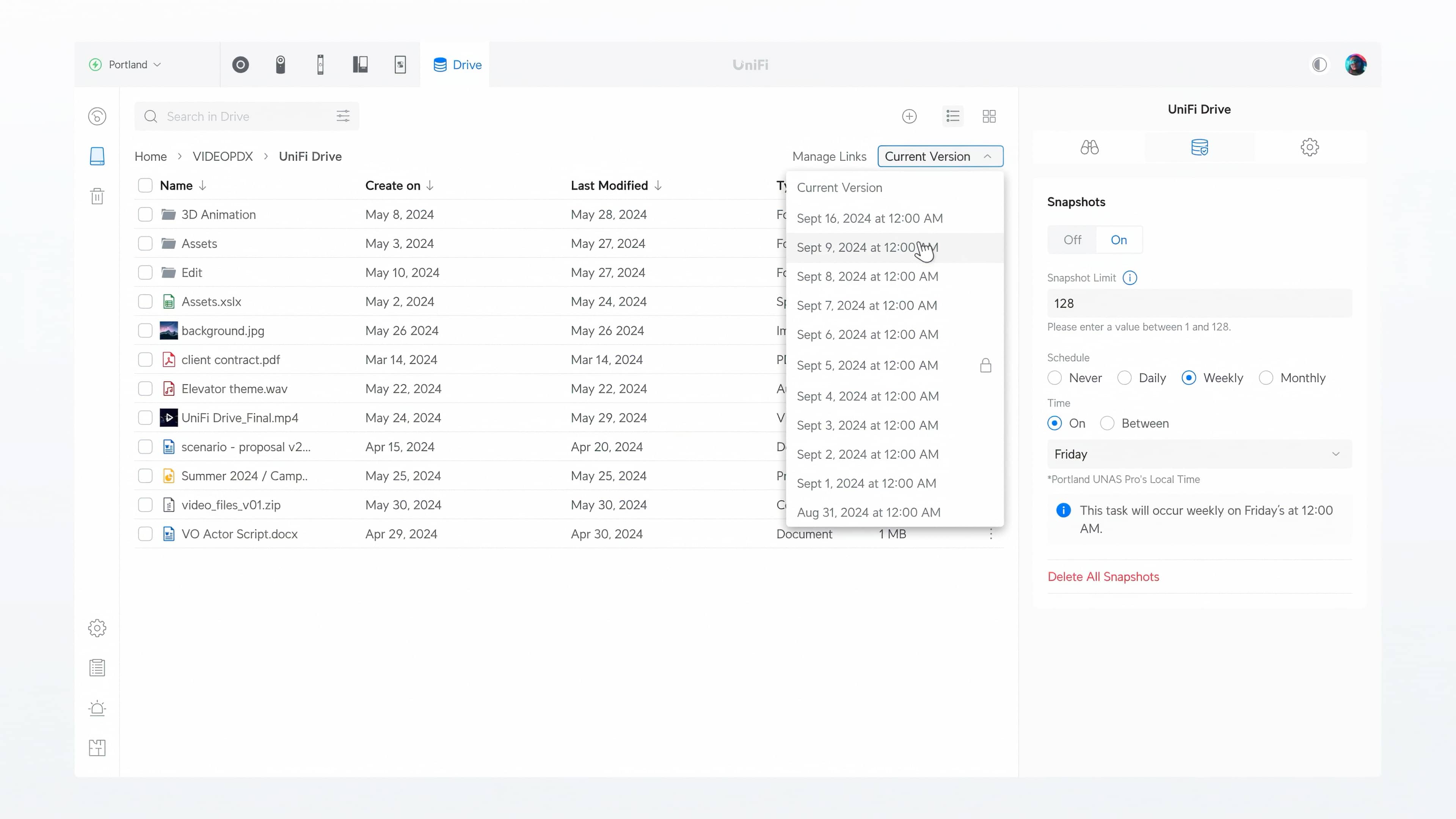Select the binoculars overview icon in UniFi Drive panel

[1090, 147]
